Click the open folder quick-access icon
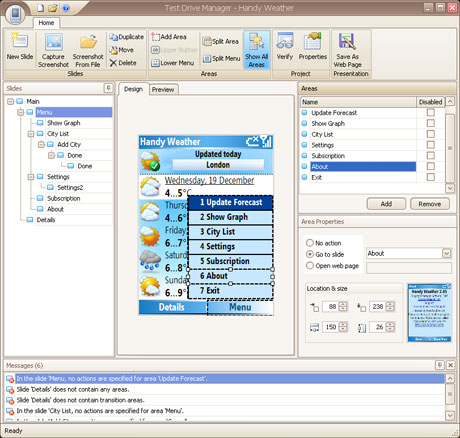Image resolution: width=460 pixels, height=438 pixels. coord(53,8)
